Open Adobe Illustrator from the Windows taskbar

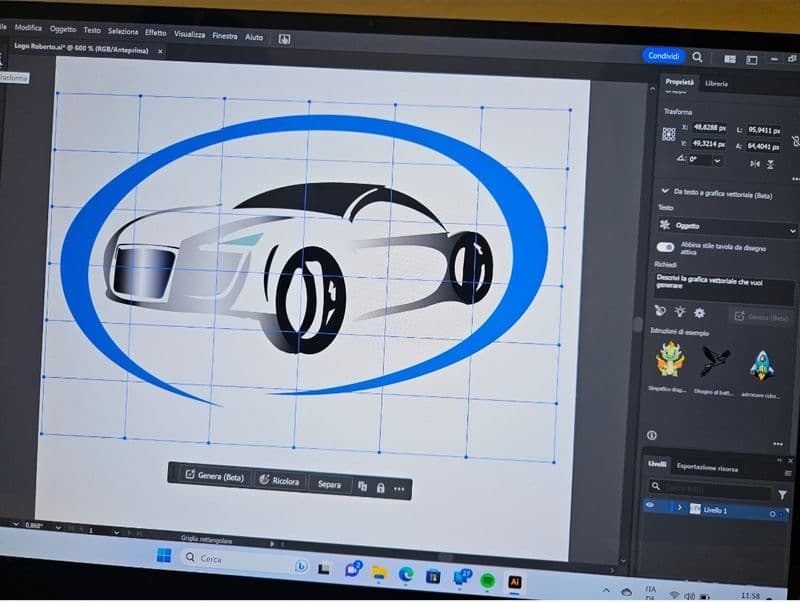(x=515, y=580)
